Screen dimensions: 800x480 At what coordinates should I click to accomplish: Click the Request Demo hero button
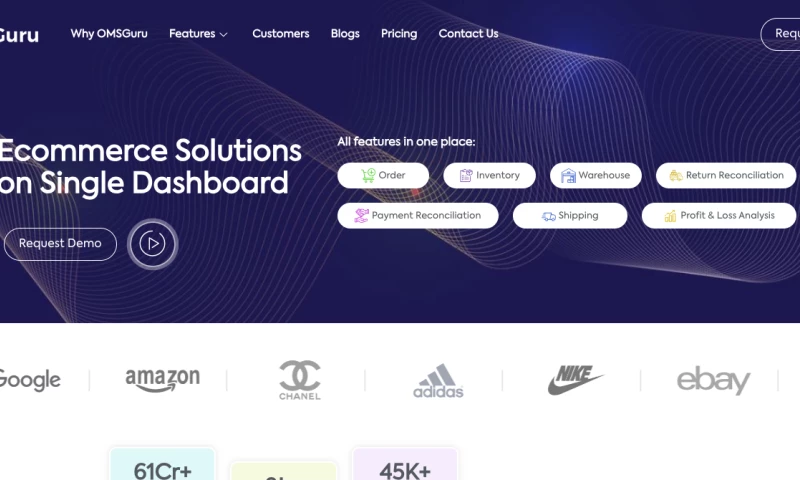tap(60, 244)
